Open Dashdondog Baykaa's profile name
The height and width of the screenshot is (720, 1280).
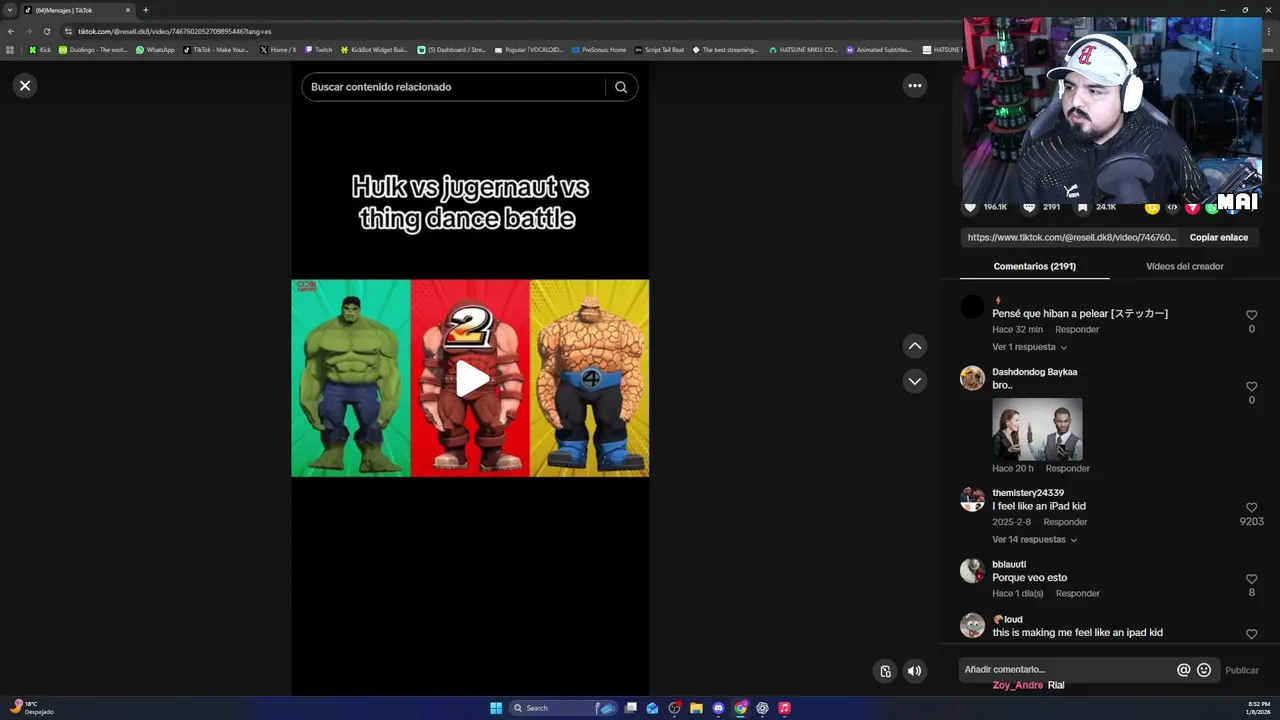point(1034,372)
